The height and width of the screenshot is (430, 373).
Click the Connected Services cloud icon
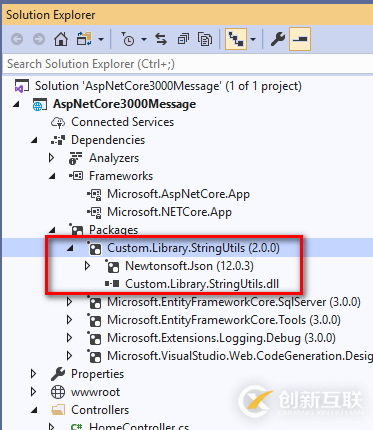[x=58, y=123]
